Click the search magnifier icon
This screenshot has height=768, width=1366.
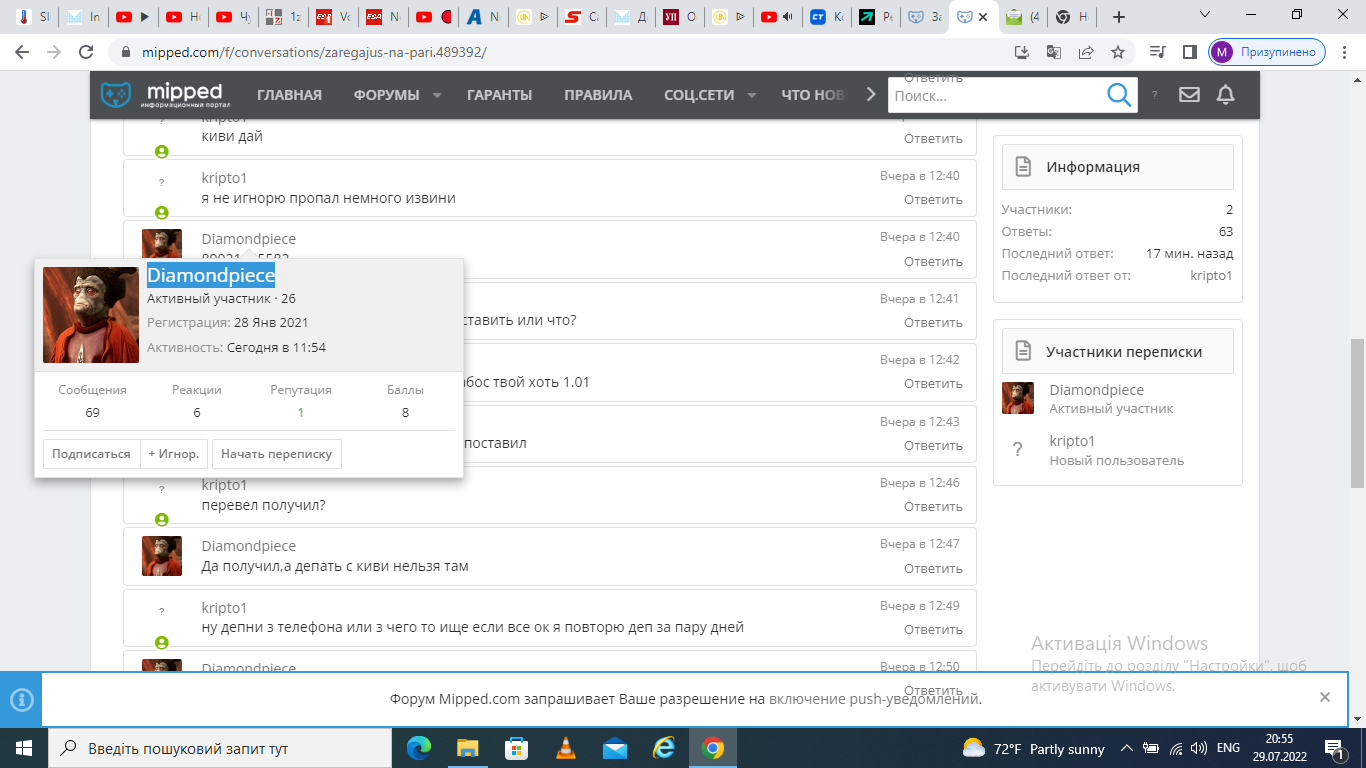[x=1118, y=95]
